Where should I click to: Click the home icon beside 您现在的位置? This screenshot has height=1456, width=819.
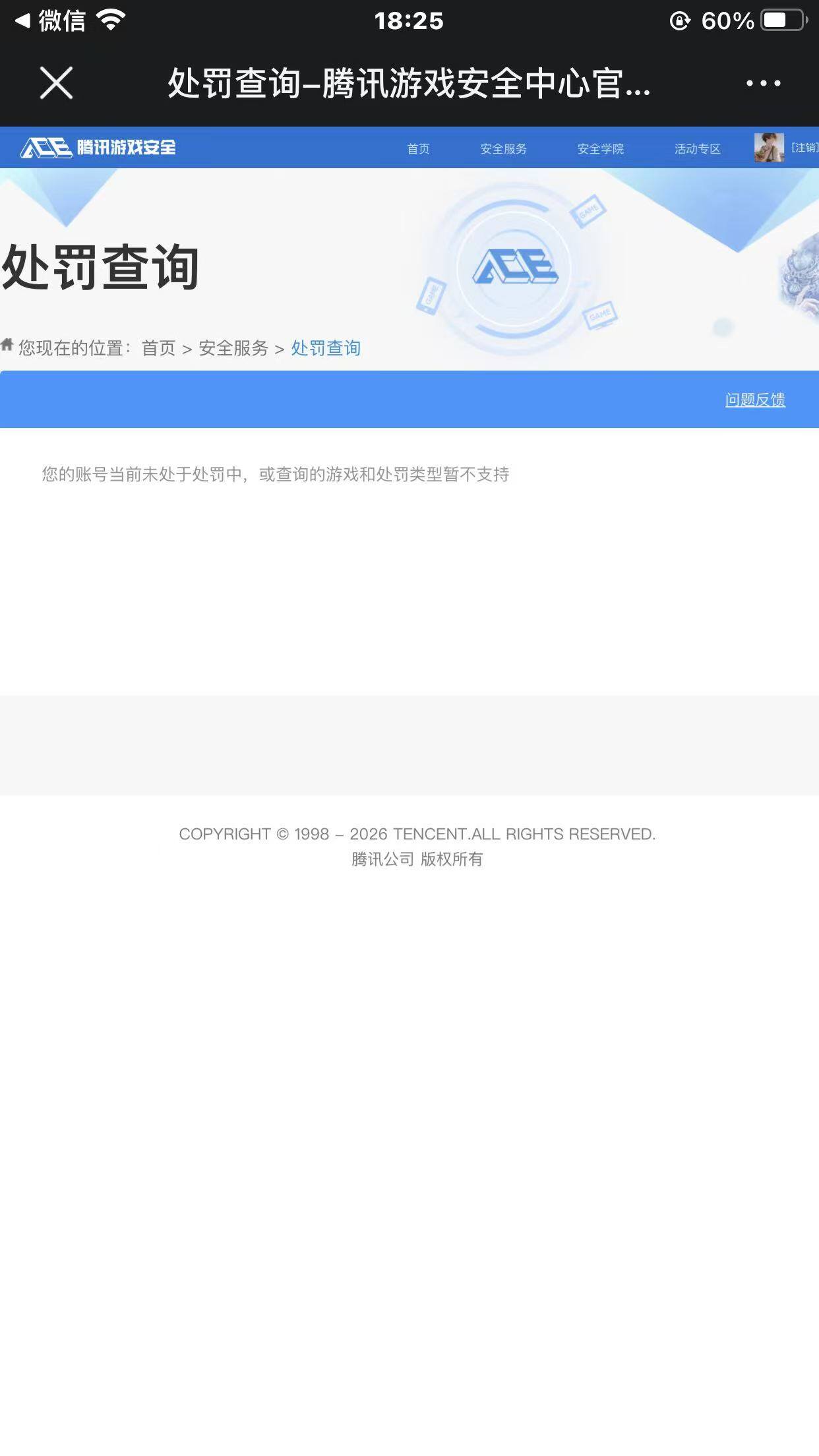pyautogui.click(x=7, y=344)
